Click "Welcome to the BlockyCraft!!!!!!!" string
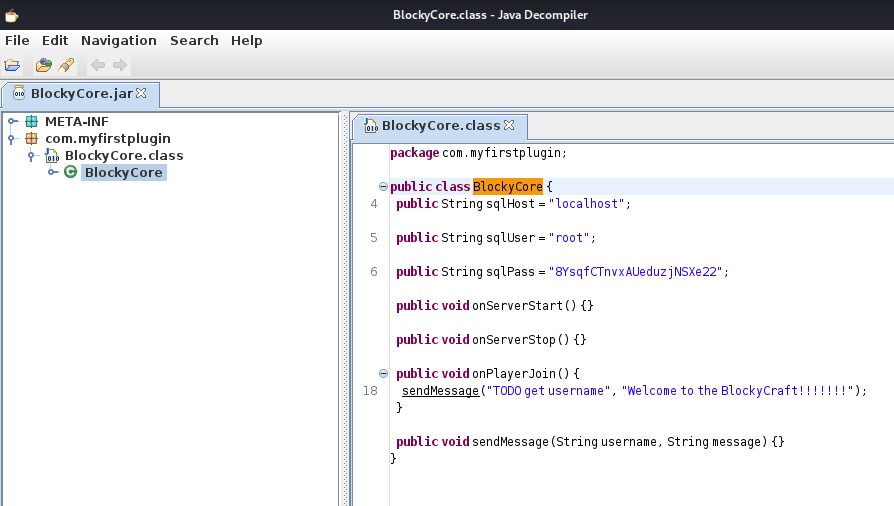894x506 pixels. click(737, 391)
